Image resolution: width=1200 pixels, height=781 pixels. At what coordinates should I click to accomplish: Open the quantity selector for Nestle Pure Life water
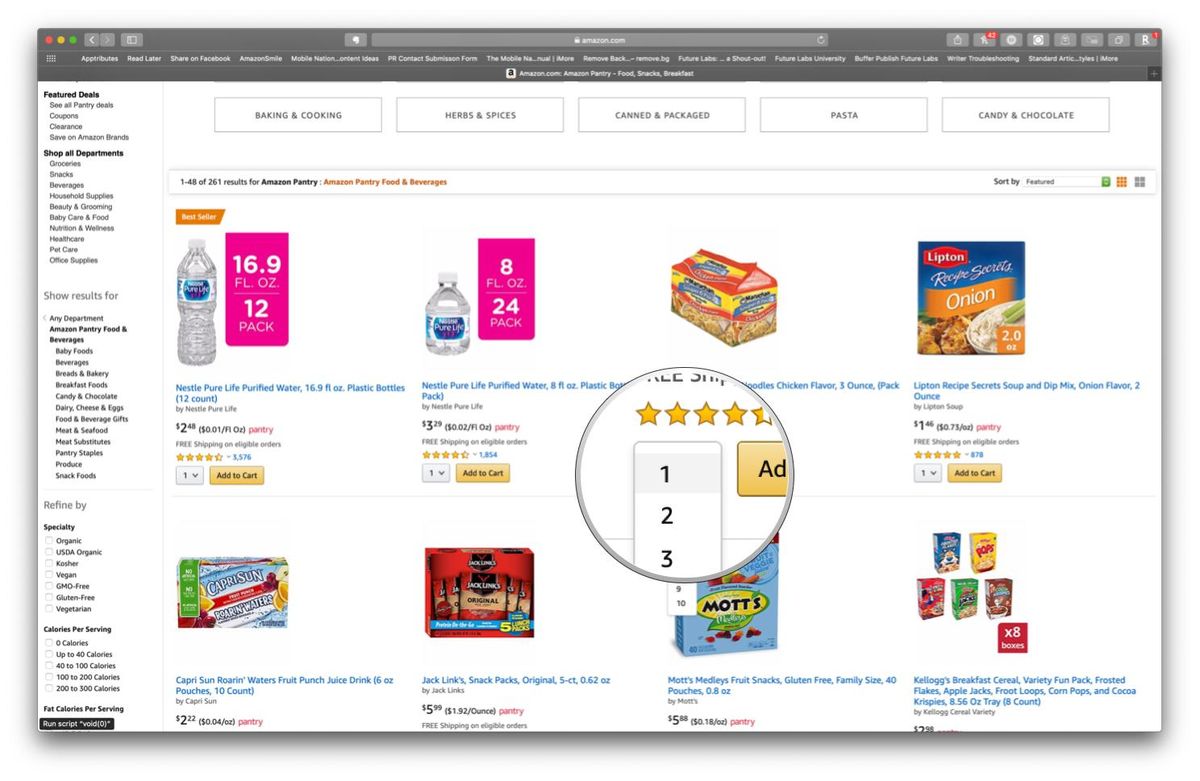(x=188, y=473)
